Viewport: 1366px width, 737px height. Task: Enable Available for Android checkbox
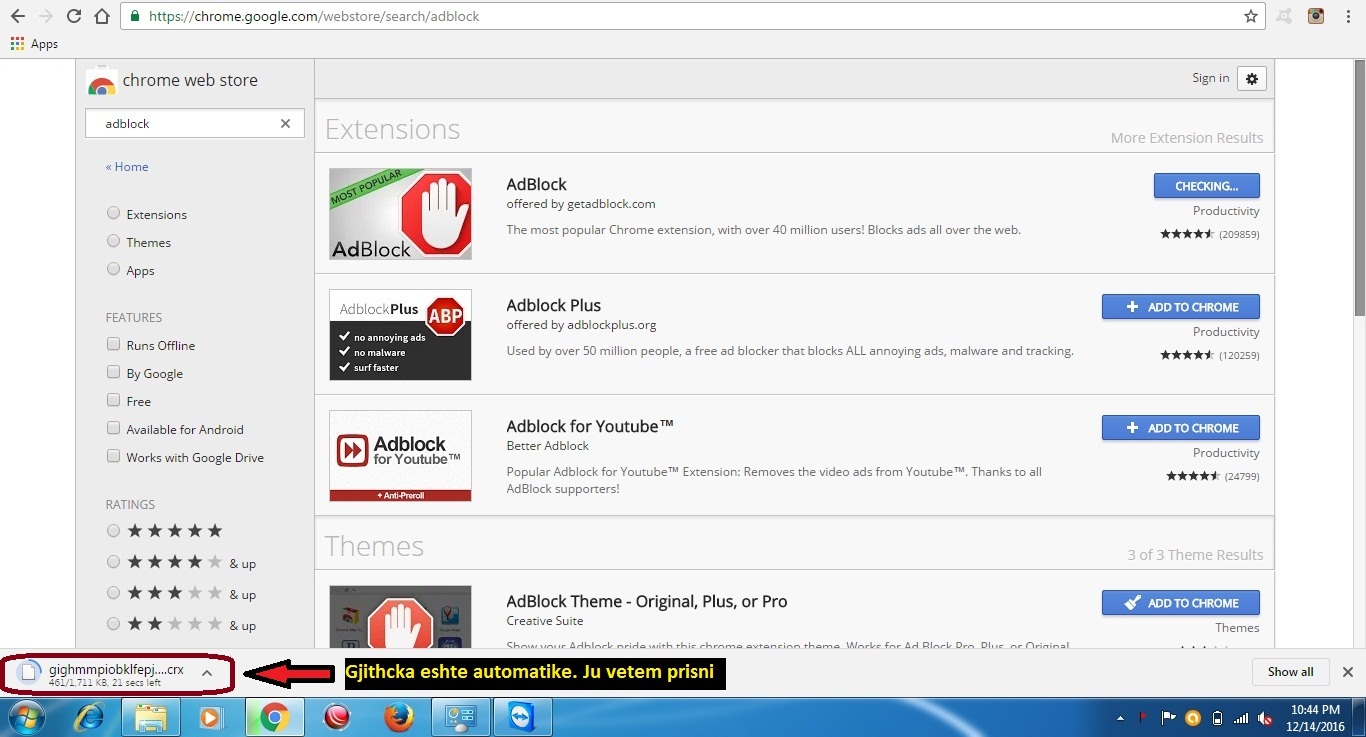[114, 428]
